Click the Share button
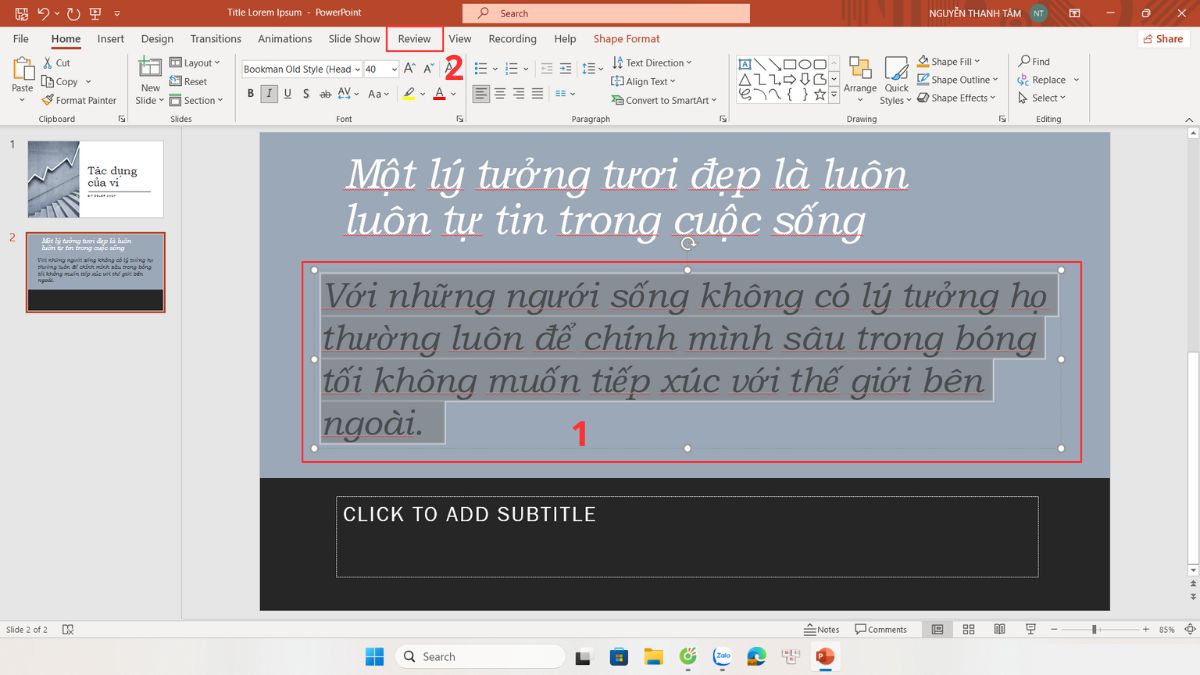The image size is (1200, 675). (x=1163, y=39)
